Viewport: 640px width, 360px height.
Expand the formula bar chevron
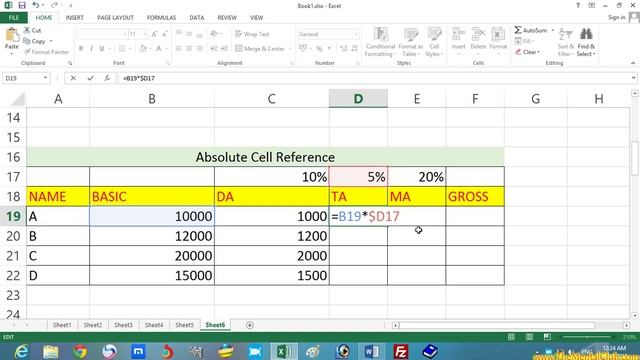click(633, 78)
